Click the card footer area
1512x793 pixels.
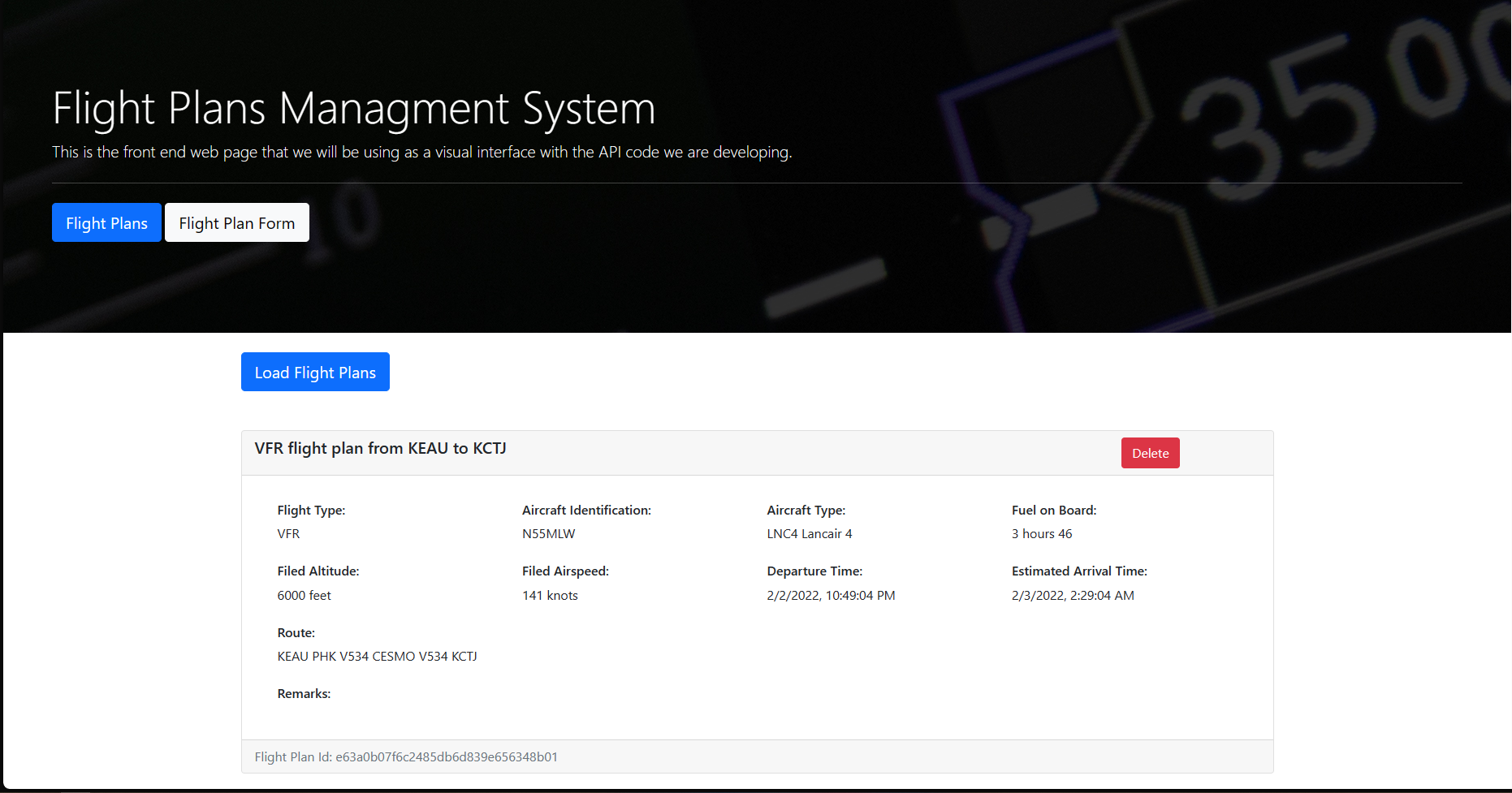(757, 756)
